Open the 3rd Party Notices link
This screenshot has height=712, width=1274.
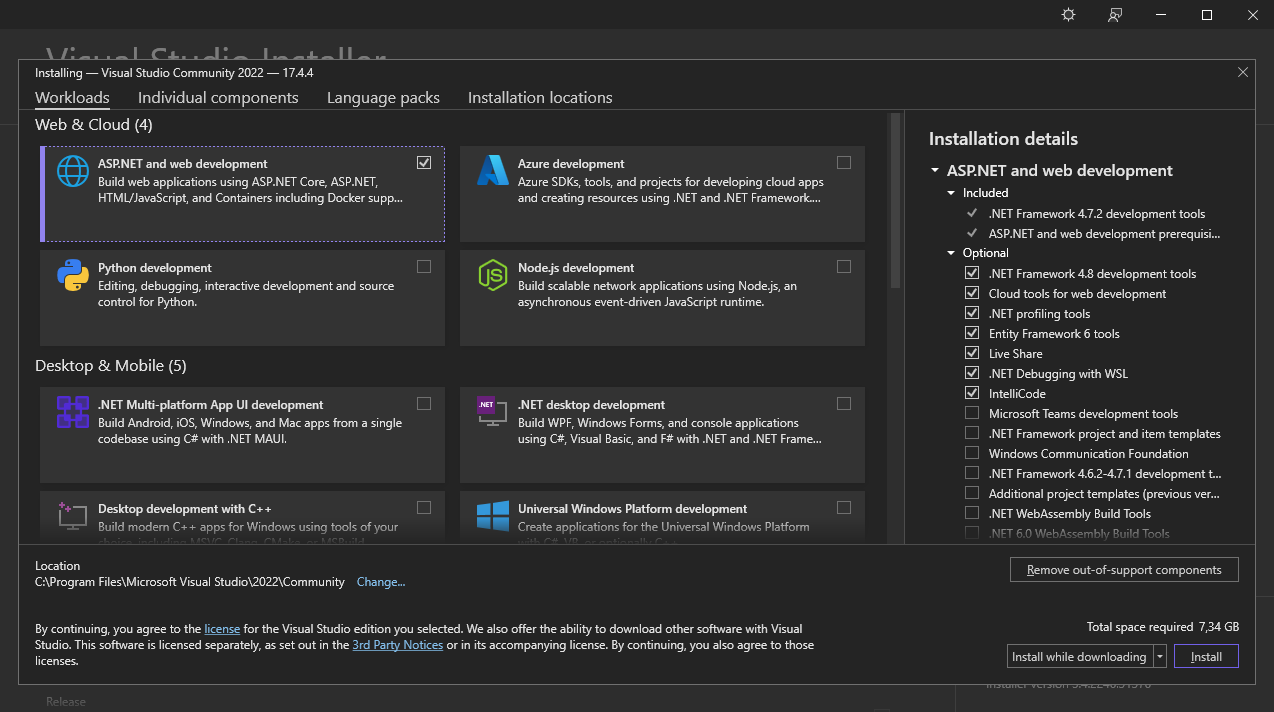(x=397, y=645)
